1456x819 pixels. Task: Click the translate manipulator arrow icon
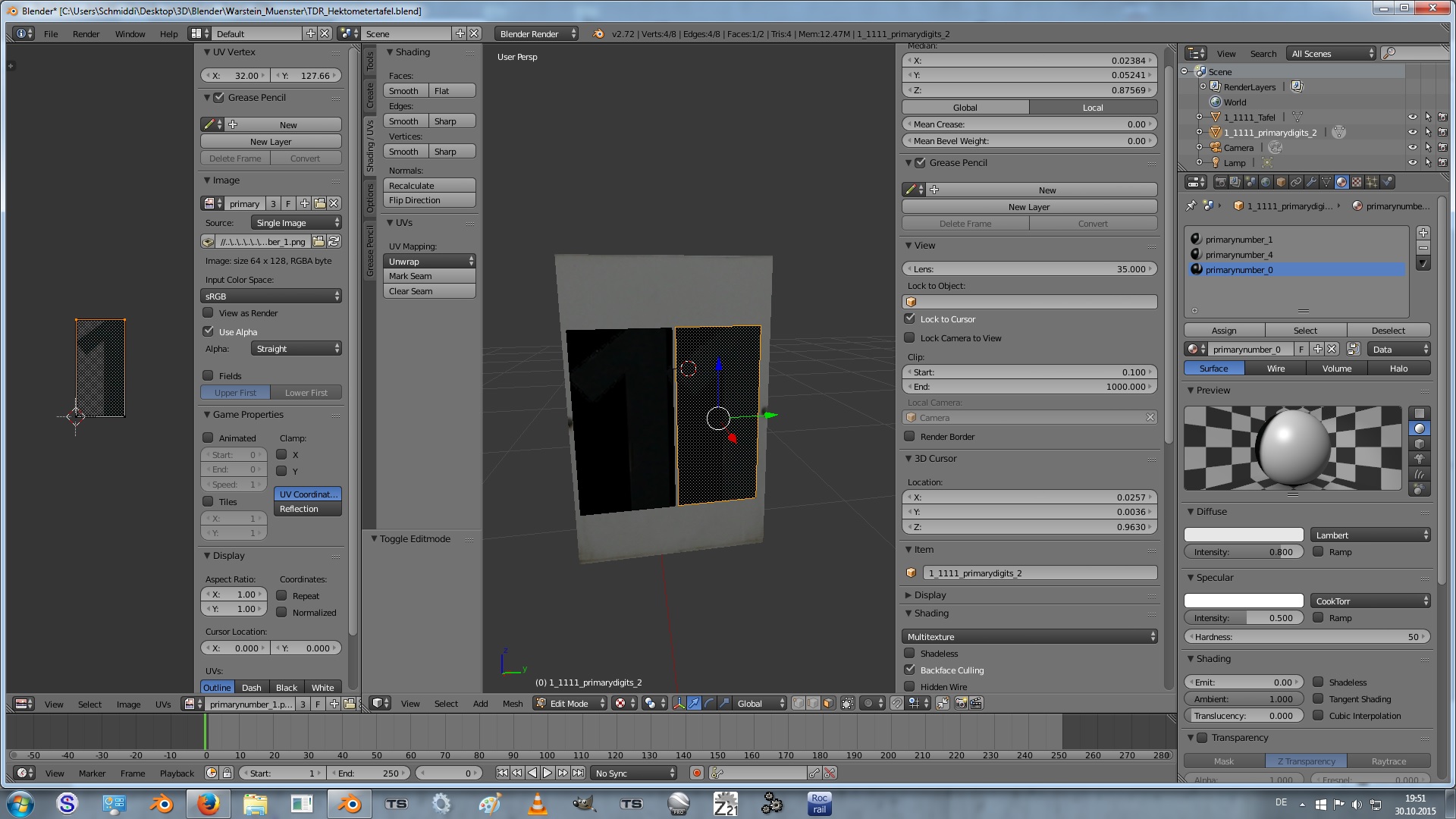point(694,703)
